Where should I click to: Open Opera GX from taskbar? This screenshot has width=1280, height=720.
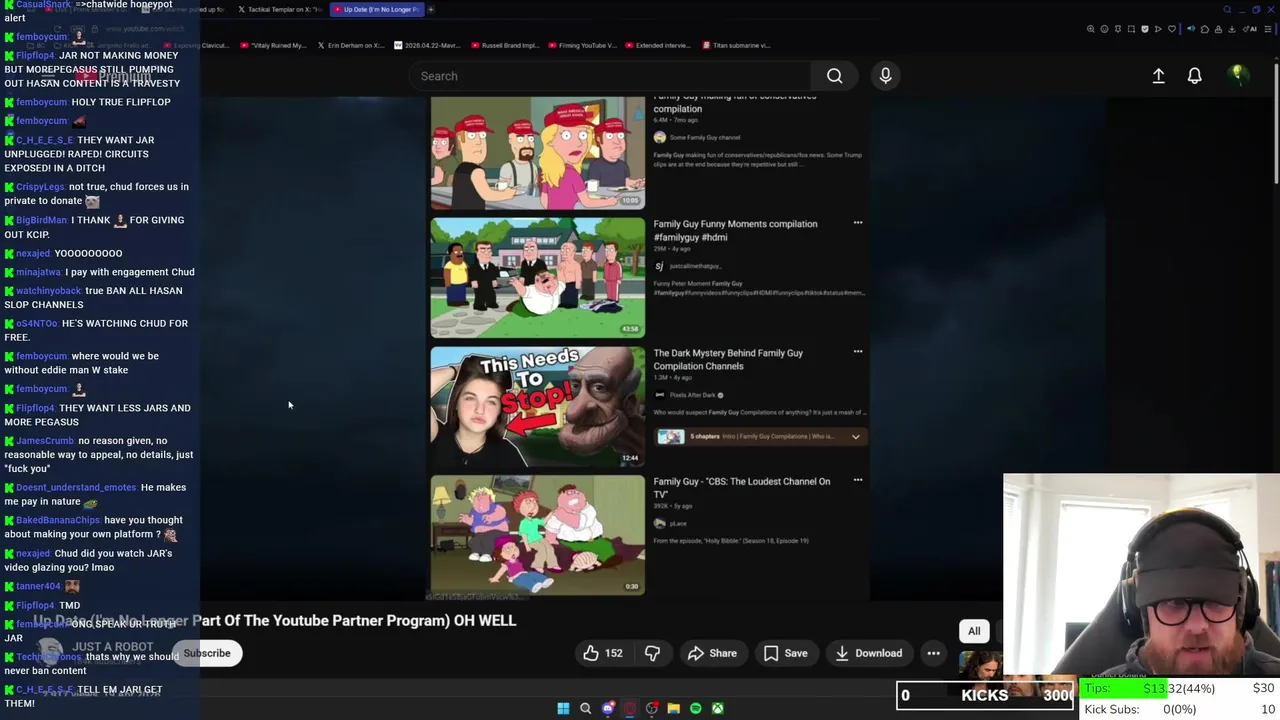[x=630, y=708]
